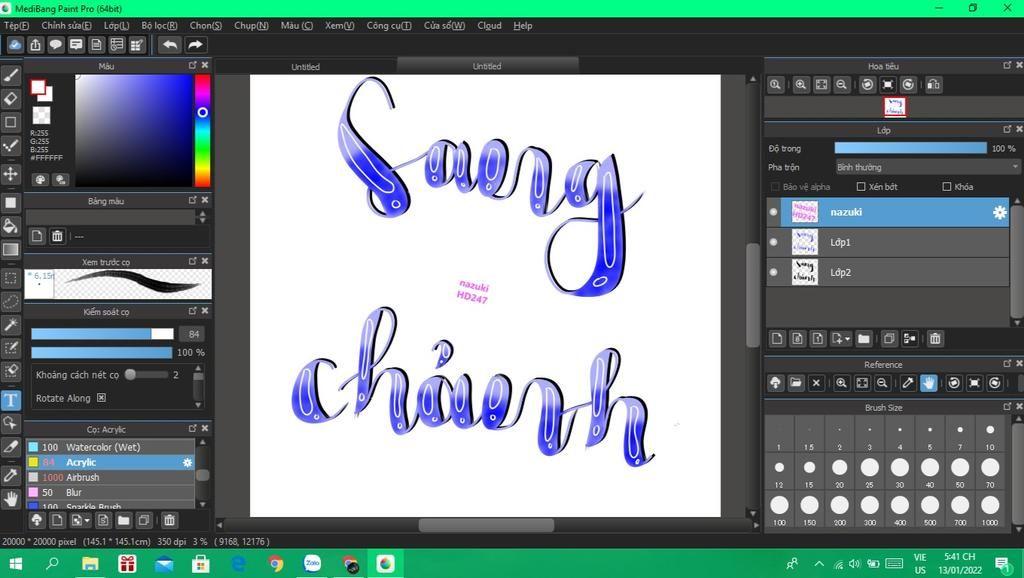
Task: Enable the Khóa lock checkbox
Action: pos(947,187)
